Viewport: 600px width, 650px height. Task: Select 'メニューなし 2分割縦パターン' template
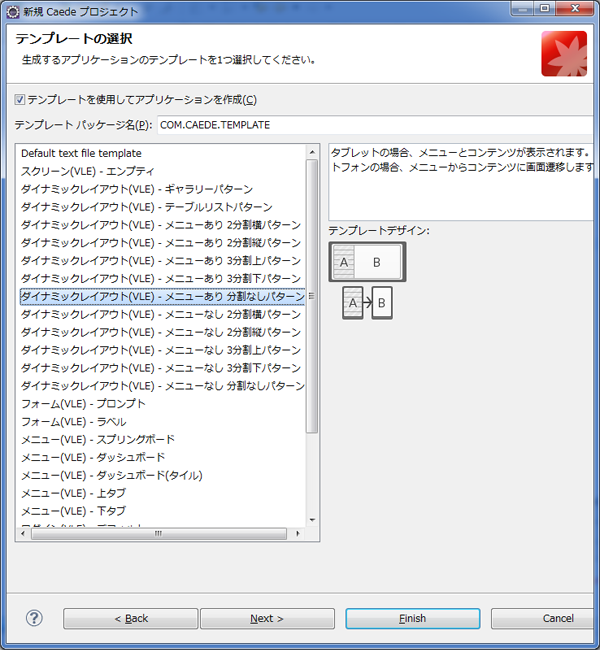[163, 332]
